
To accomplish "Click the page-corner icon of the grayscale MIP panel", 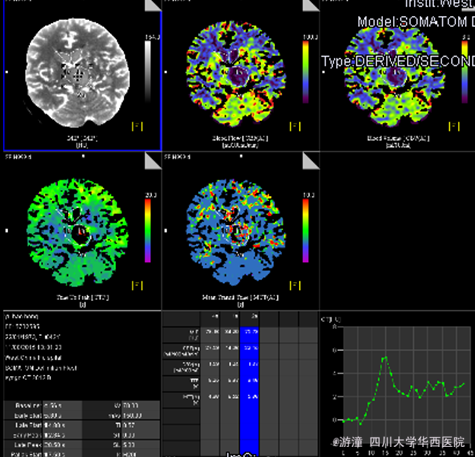I will [153, 5].
